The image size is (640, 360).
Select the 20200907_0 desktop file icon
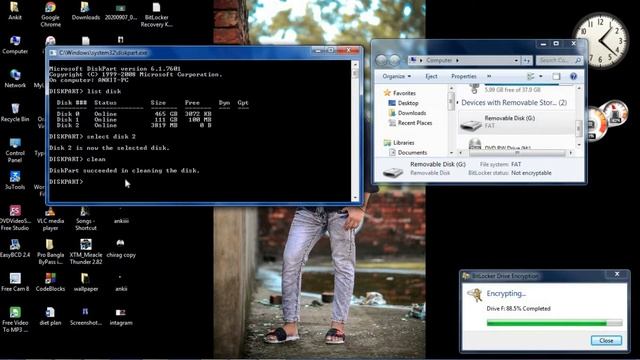[121, 11]
